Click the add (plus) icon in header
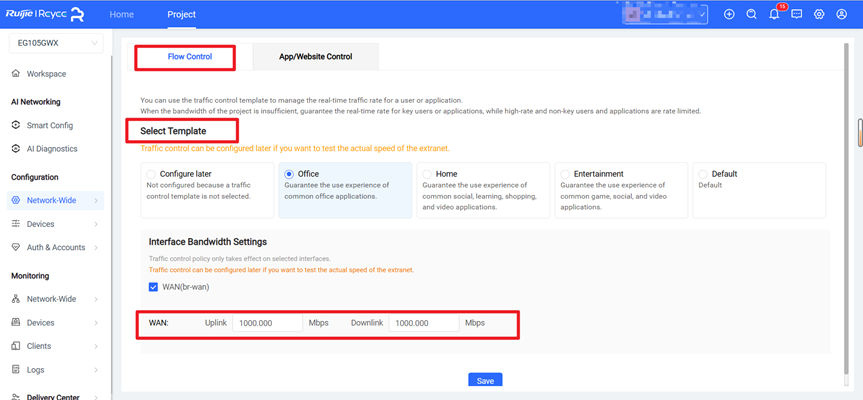The image size is (863, 400). [729, 15]
